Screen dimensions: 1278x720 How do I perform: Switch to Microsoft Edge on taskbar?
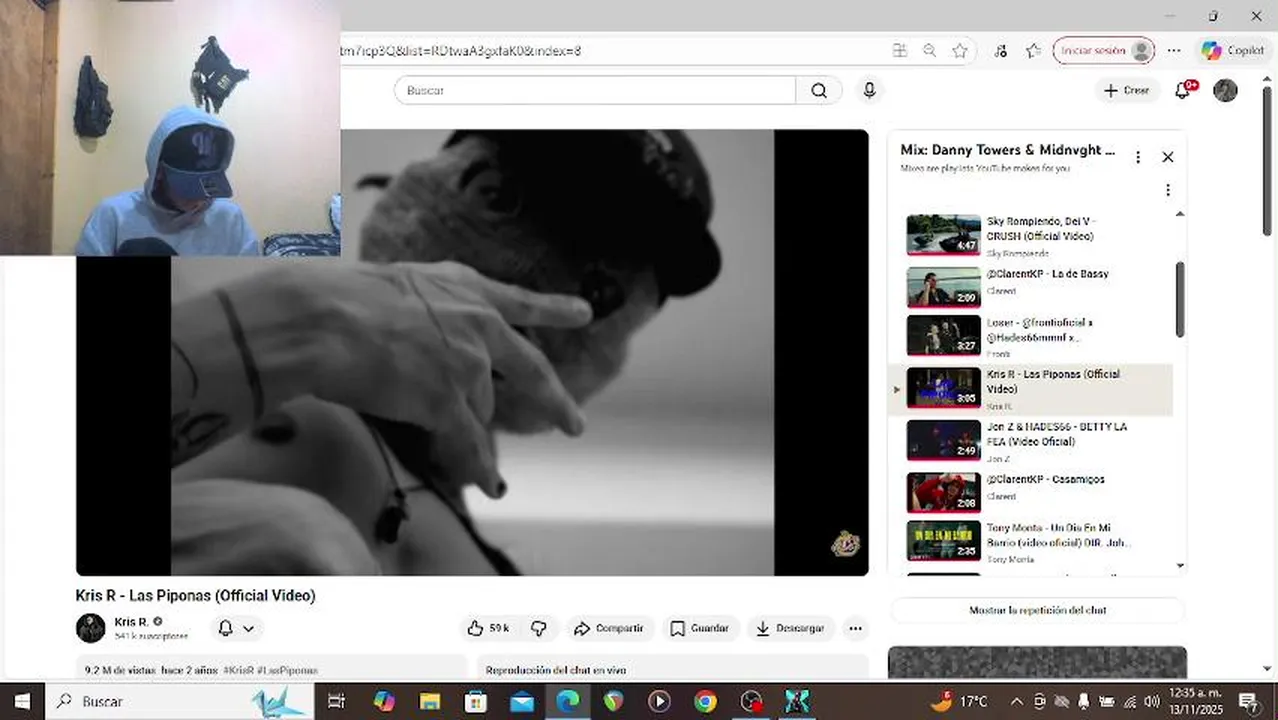(x=568, y=702)
